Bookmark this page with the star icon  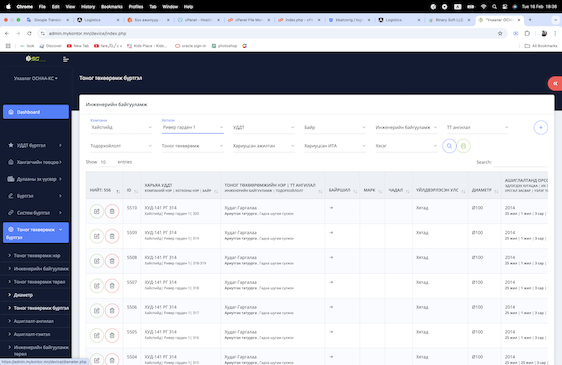500,33
